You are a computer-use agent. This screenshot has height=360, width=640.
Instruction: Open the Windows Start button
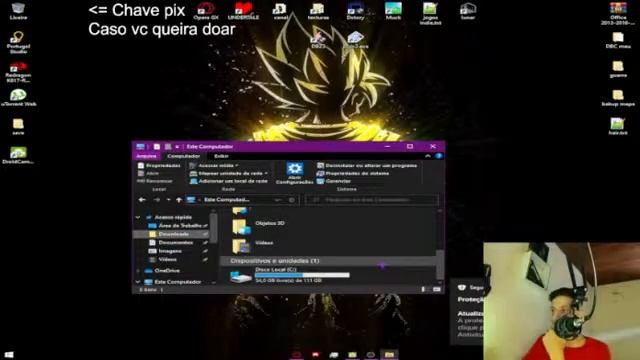point(9,355)
